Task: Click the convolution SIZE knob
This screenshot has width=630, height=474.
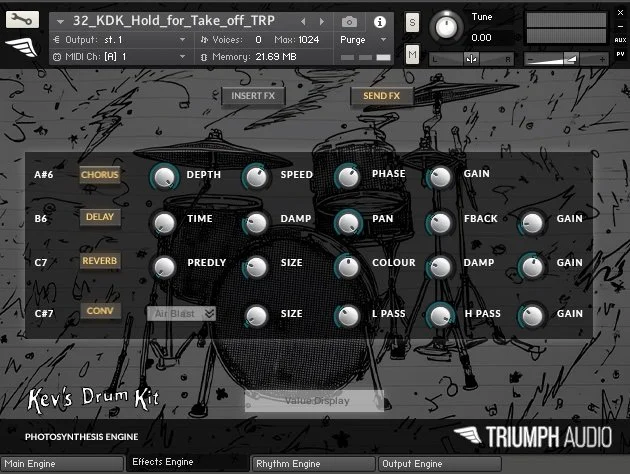Action: (256, 316)
